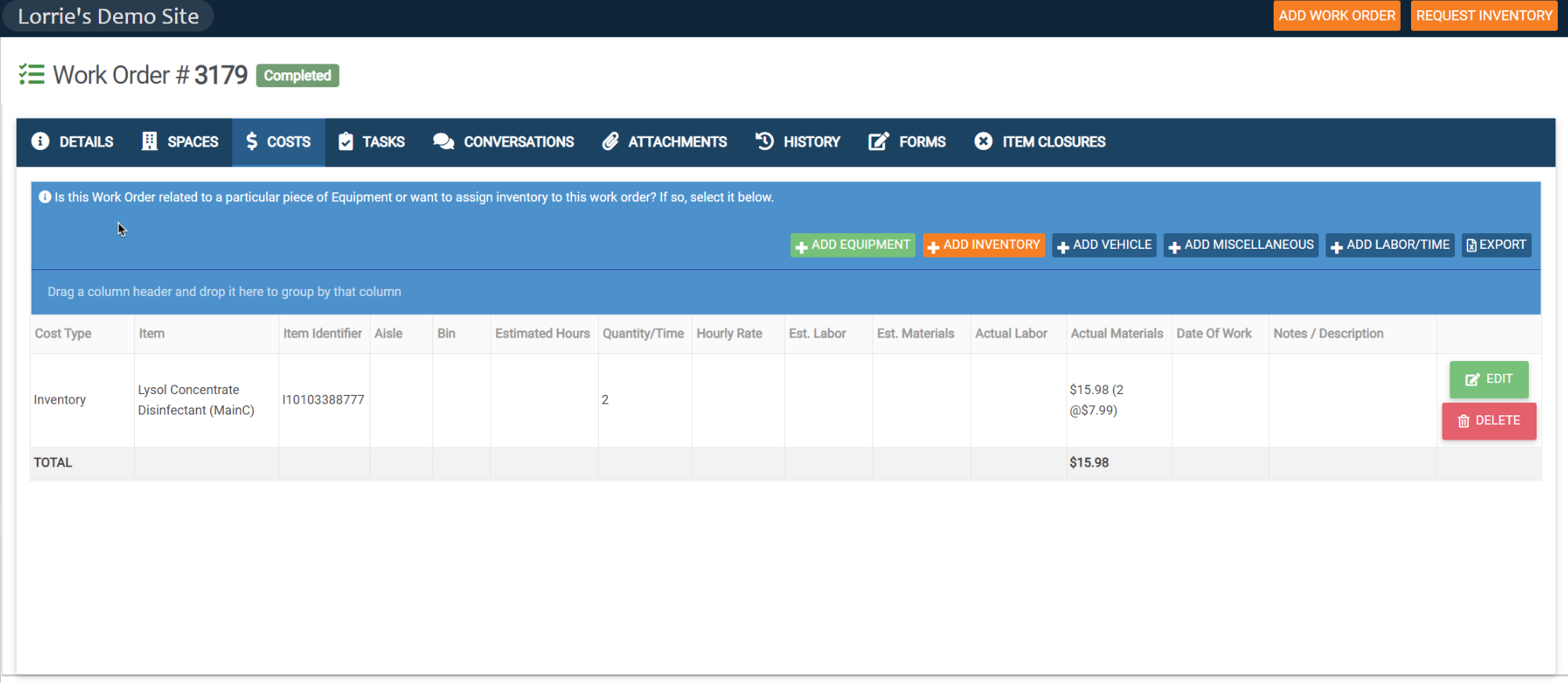Edit the Lysol Concentrate inventory row

tap(1489, 379)
